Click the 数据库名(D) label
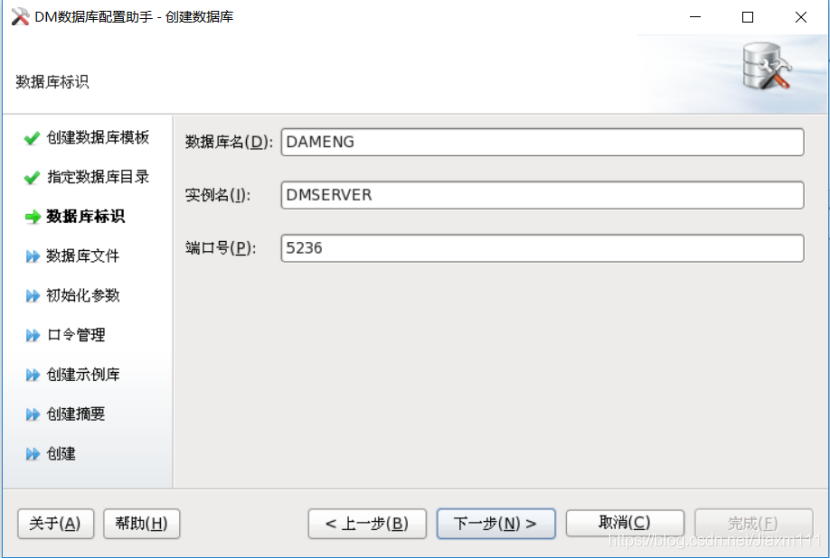This screenshot has height=559, width=830. (229, 142)
